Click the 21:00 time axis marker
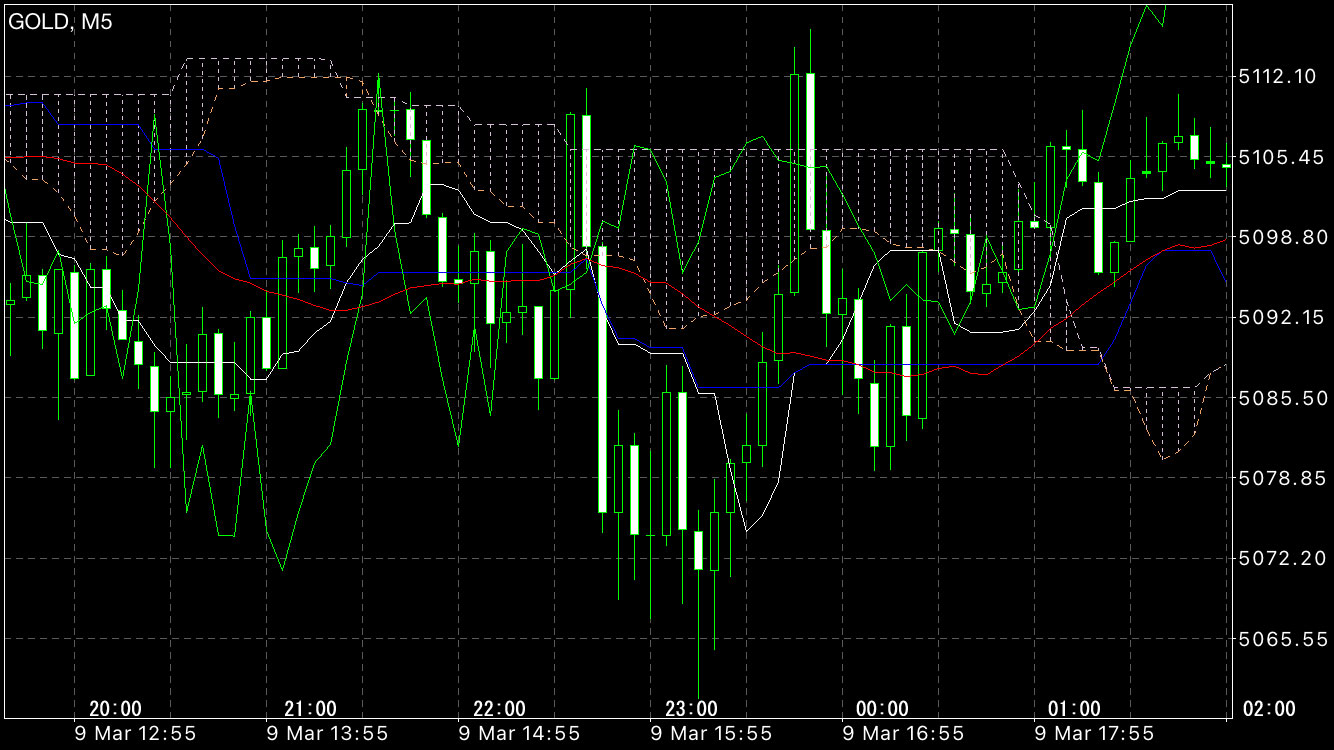This screenshot has height=750, width=1334. coord(310,709)
